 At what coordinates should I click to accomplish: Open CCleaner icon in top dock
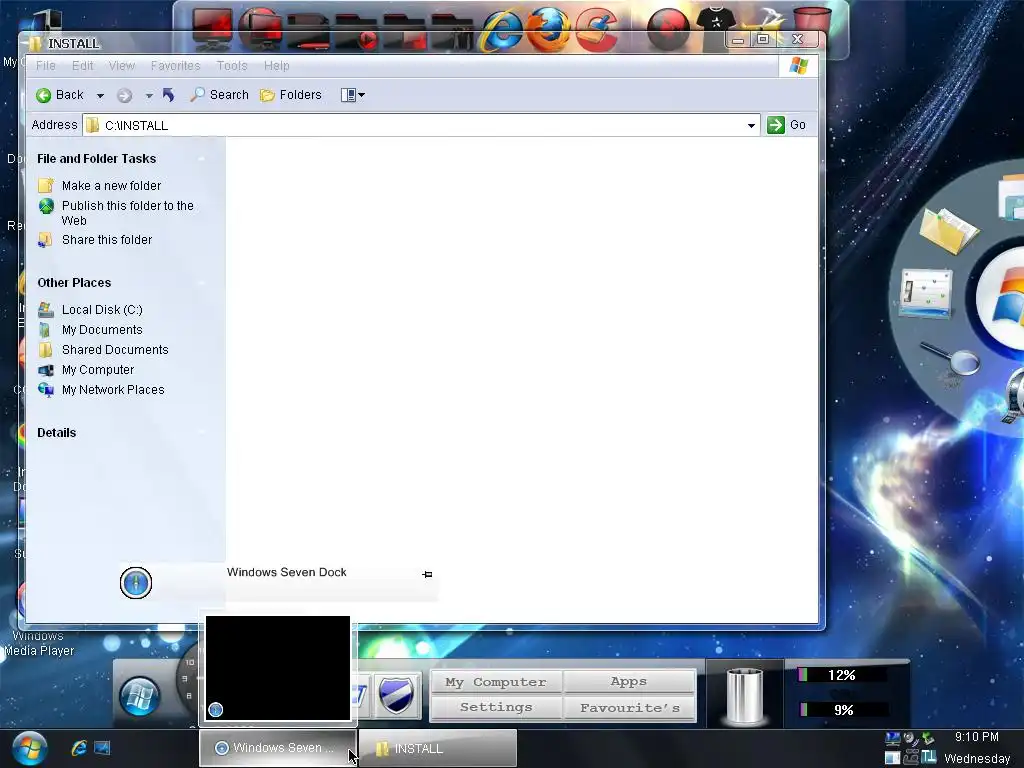pyautogui.click(x=596, y=30)
